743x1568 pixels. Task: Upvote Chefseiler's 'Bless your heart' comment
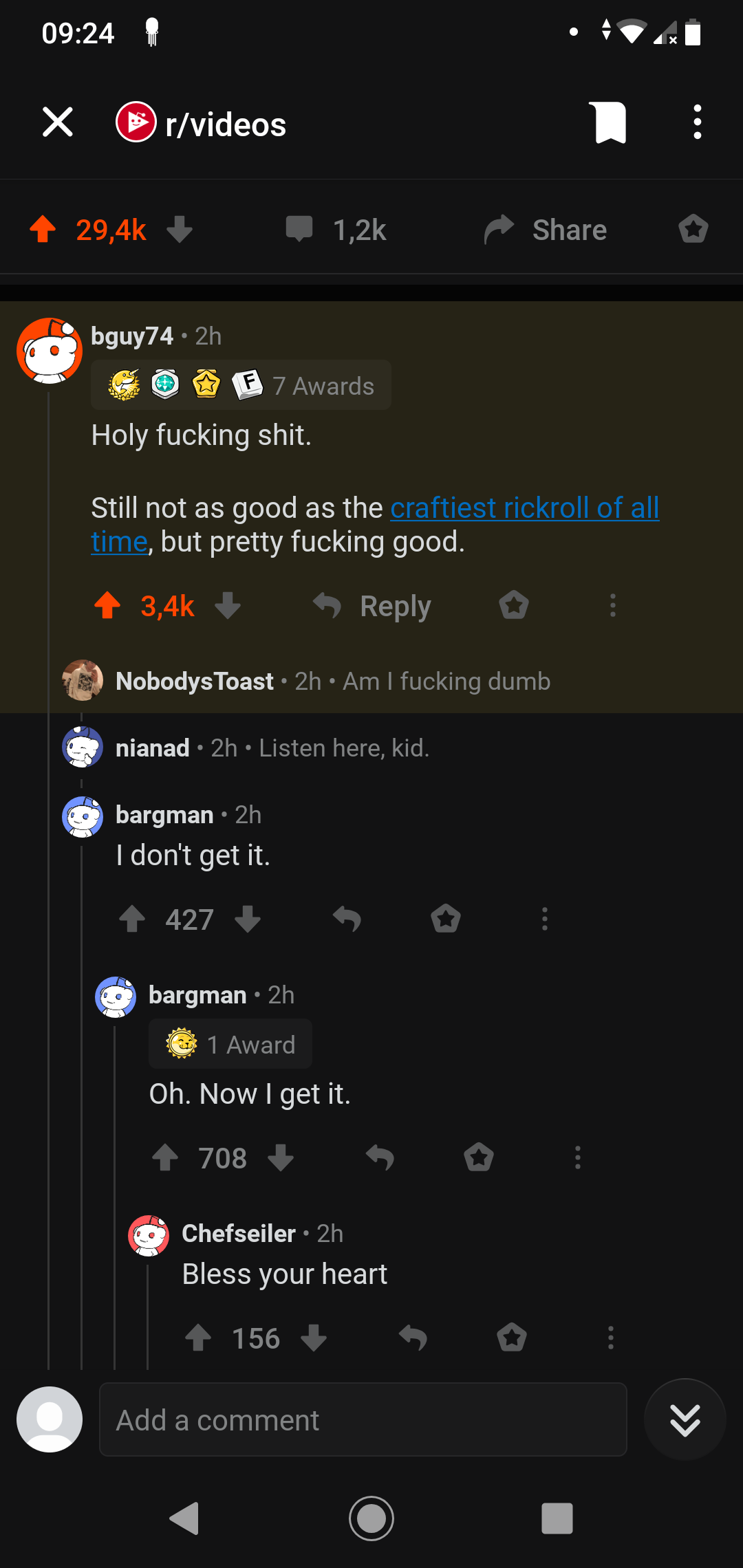[x=200, y=1338]
